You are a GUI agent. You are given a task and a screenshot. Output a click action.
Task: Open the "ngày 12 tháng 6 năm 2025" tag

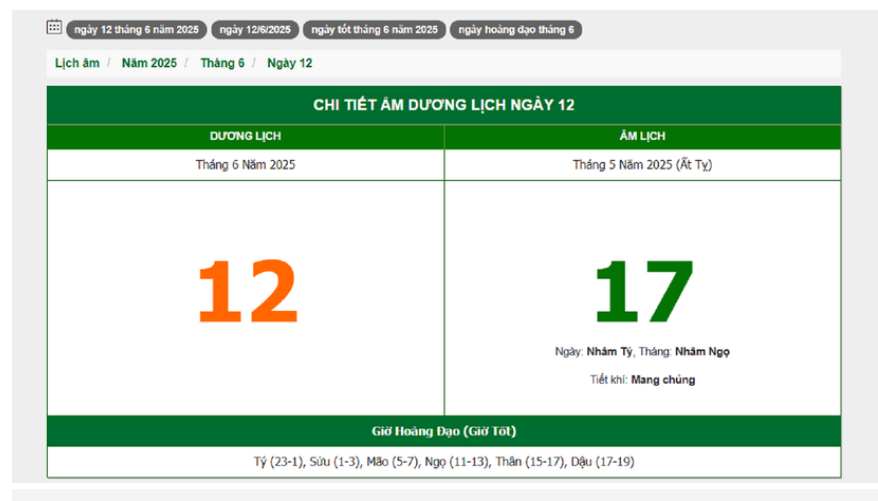click(x=135, y=30)
